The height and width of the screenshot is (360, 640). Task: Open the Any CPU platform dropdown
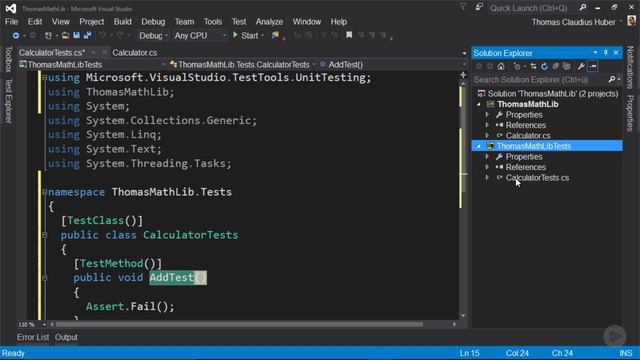200,36
